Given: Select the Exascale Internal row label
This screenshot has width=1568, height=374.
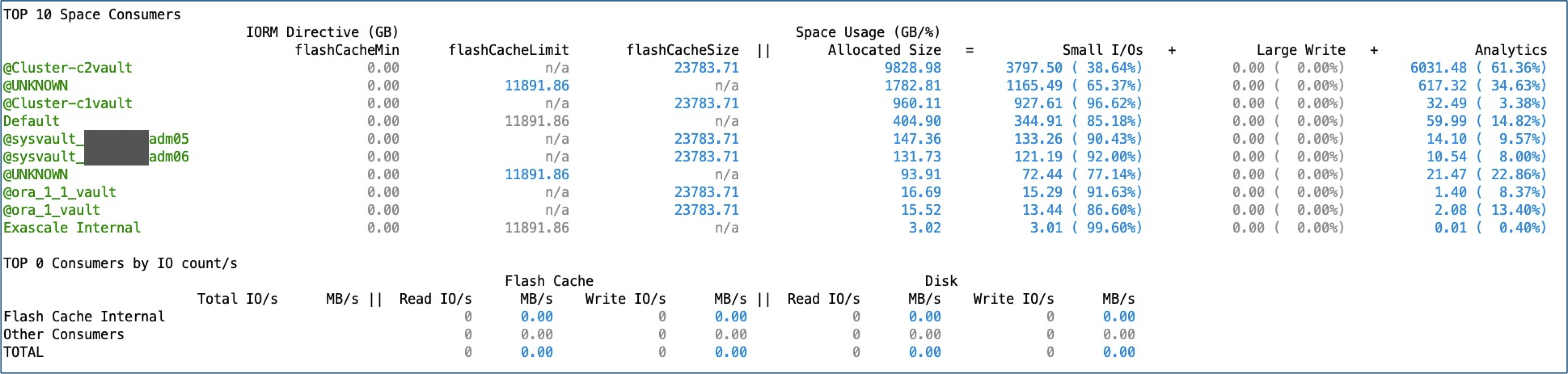Looking at the screenshot, I should coord(72,228).
